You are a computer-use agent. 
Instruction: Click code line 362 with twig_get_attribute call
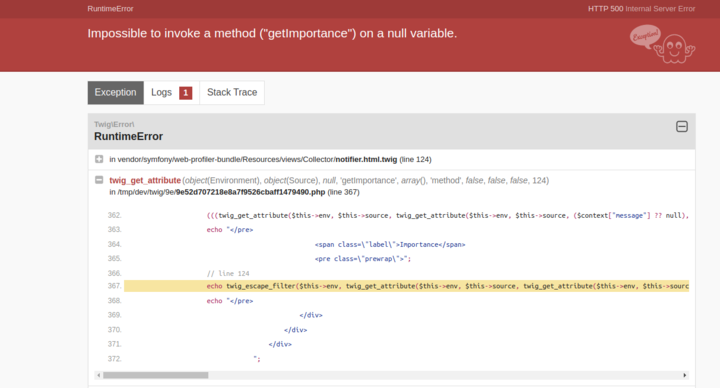point(406,215)
